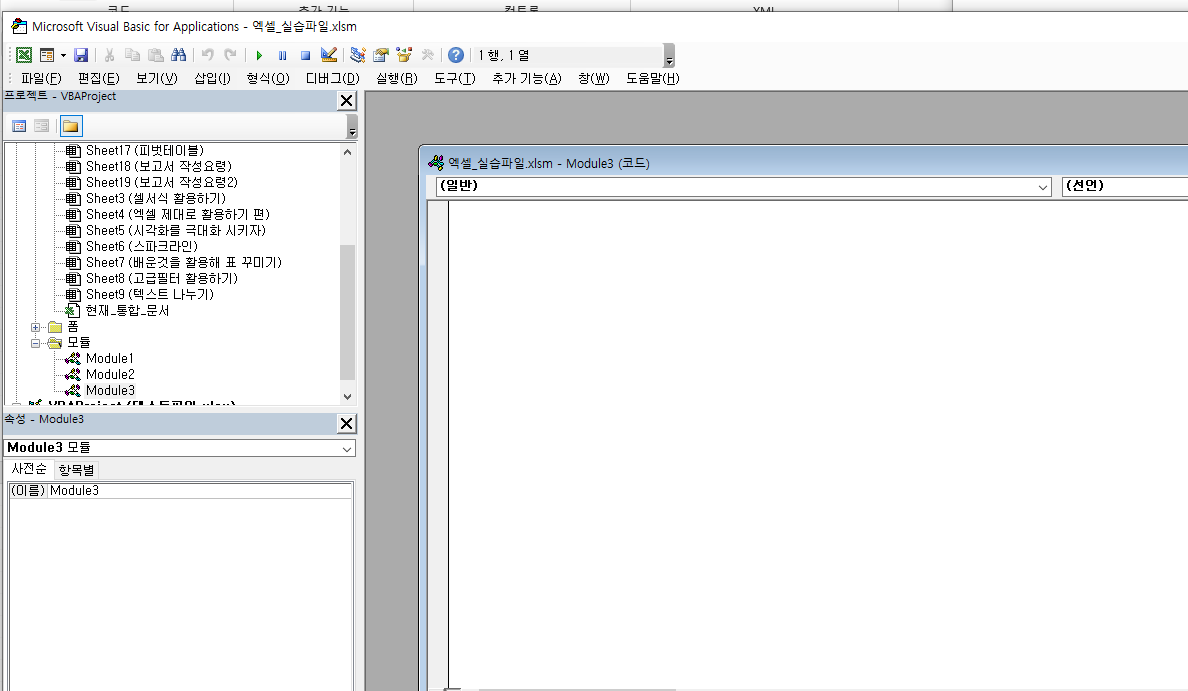The image size is (1188, 691).
Task: Open the 창(W) menu
Action: [593, 79]
